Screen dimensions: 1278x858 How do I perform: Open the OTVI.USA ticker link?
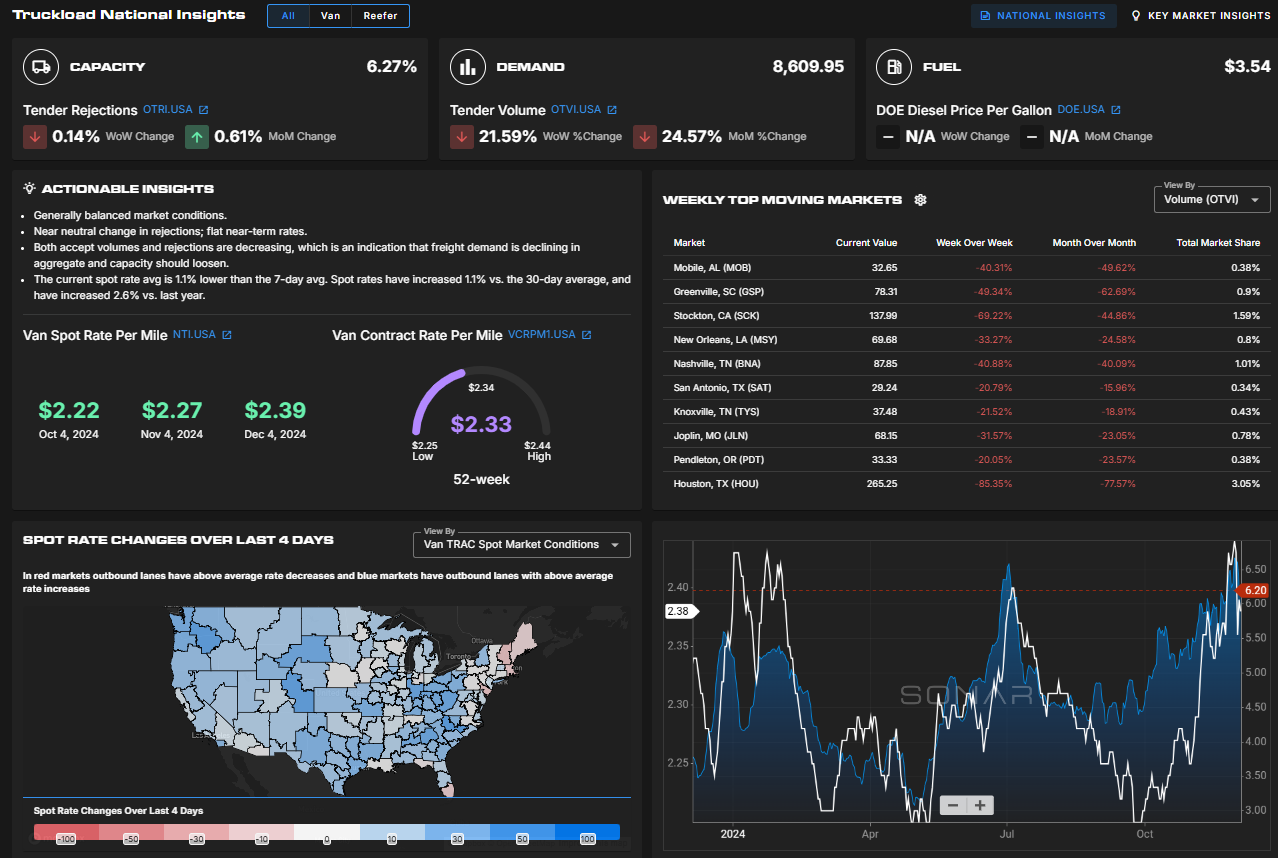click(x=576, y=110)
